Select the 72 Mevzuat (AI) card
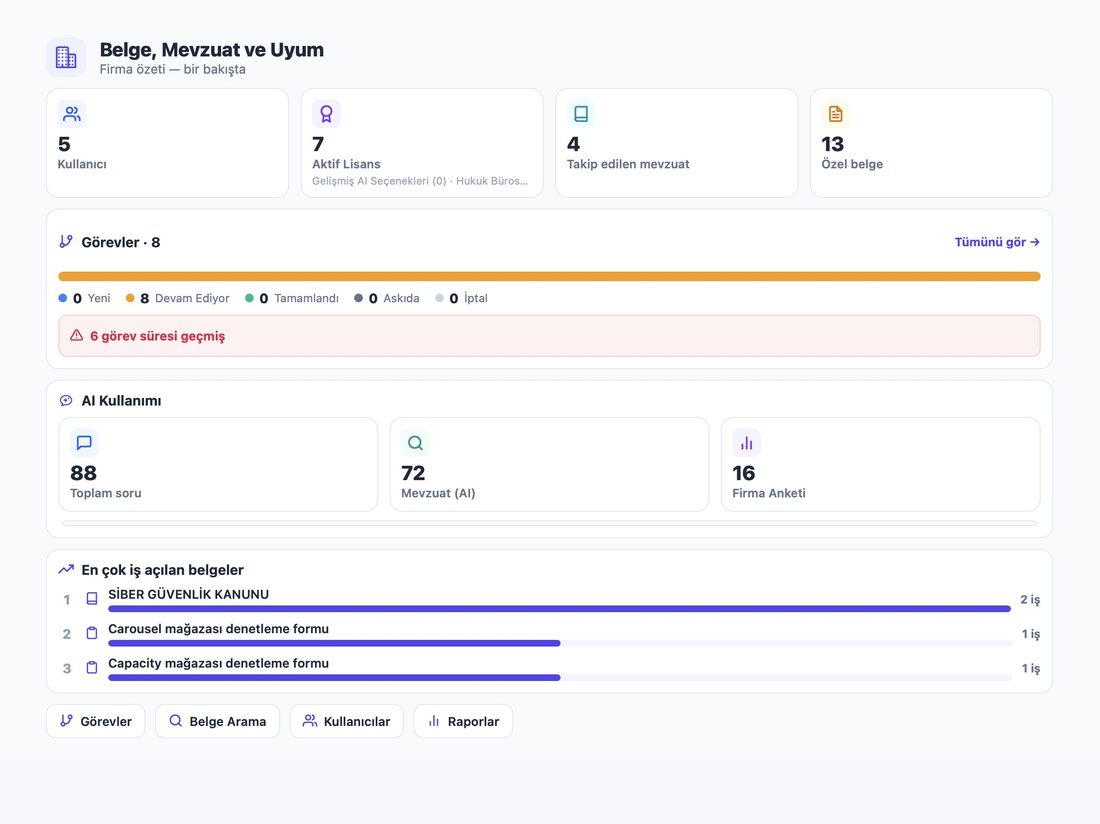This screenshot has width=1100, height=824. click(x=549, y=464)
